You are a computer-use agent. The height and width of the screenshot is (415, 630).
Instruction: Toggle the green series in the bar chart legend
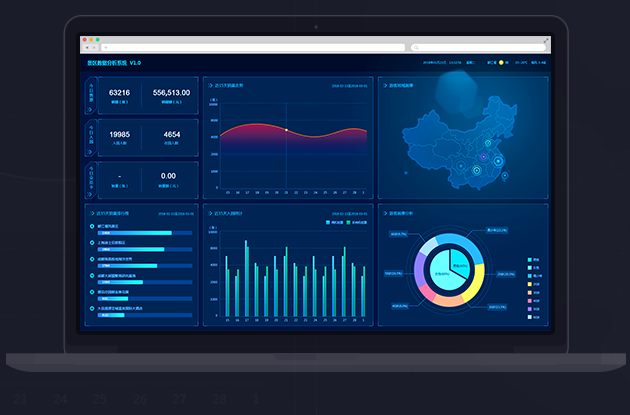click(357, 222)
